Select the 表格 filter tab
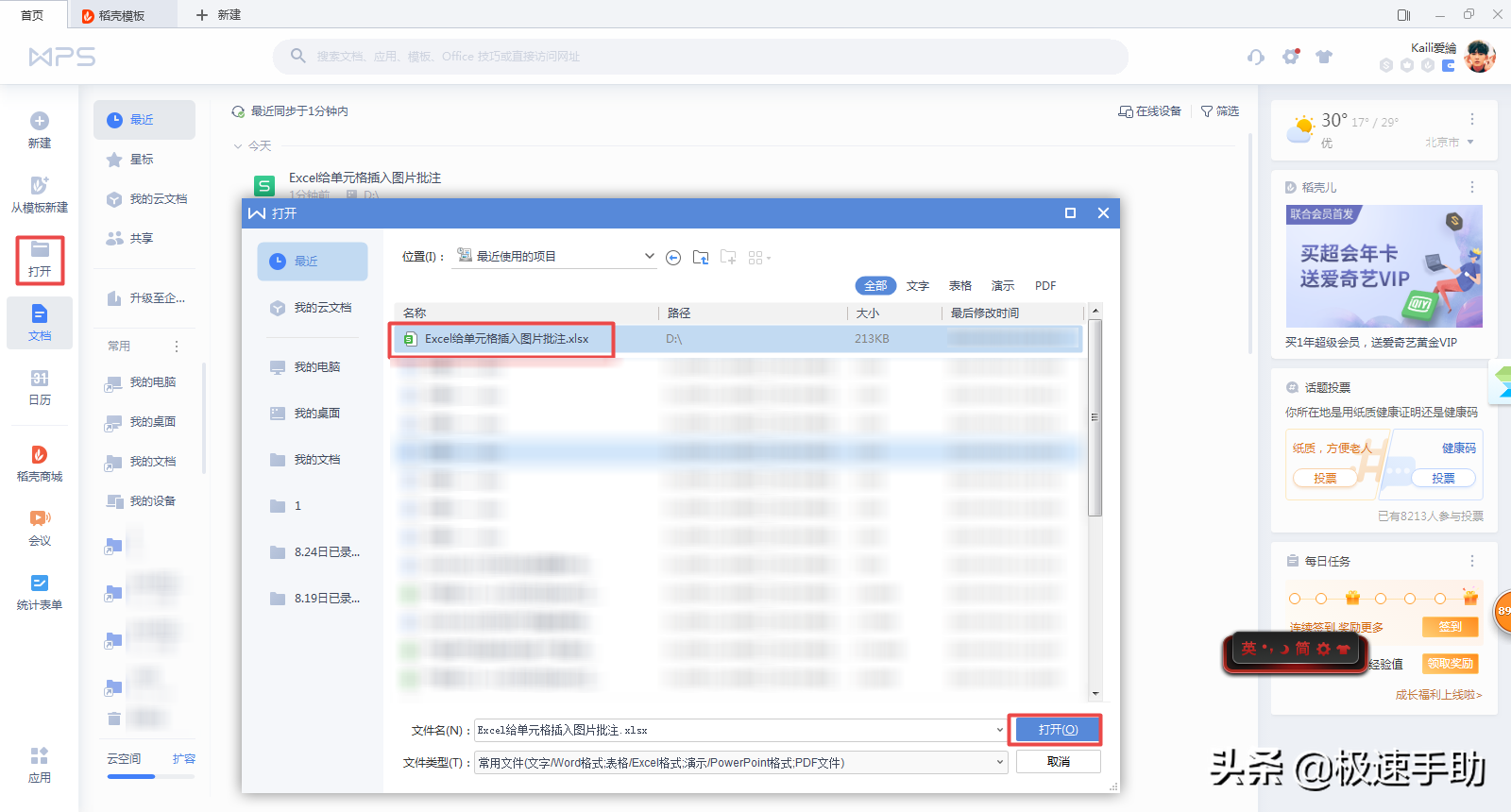 (960, 286)
